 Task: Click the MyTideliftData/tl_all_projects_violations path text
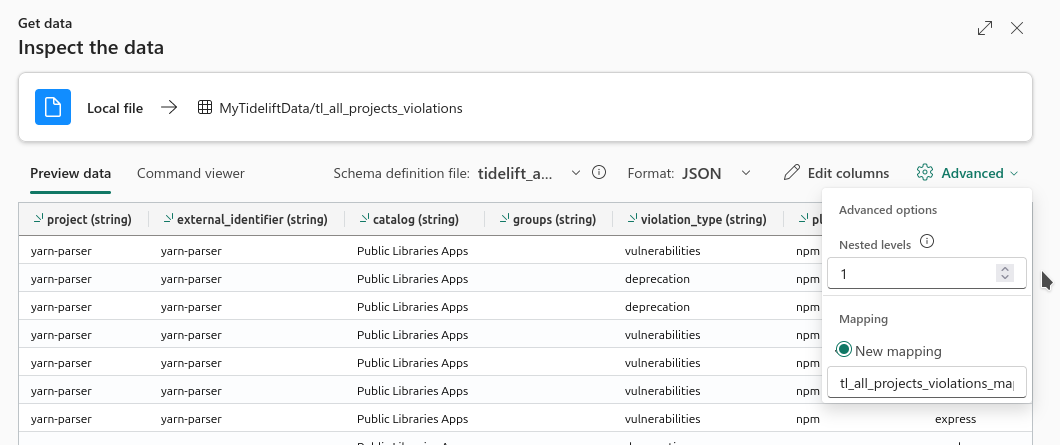click(x=341, y=108)
